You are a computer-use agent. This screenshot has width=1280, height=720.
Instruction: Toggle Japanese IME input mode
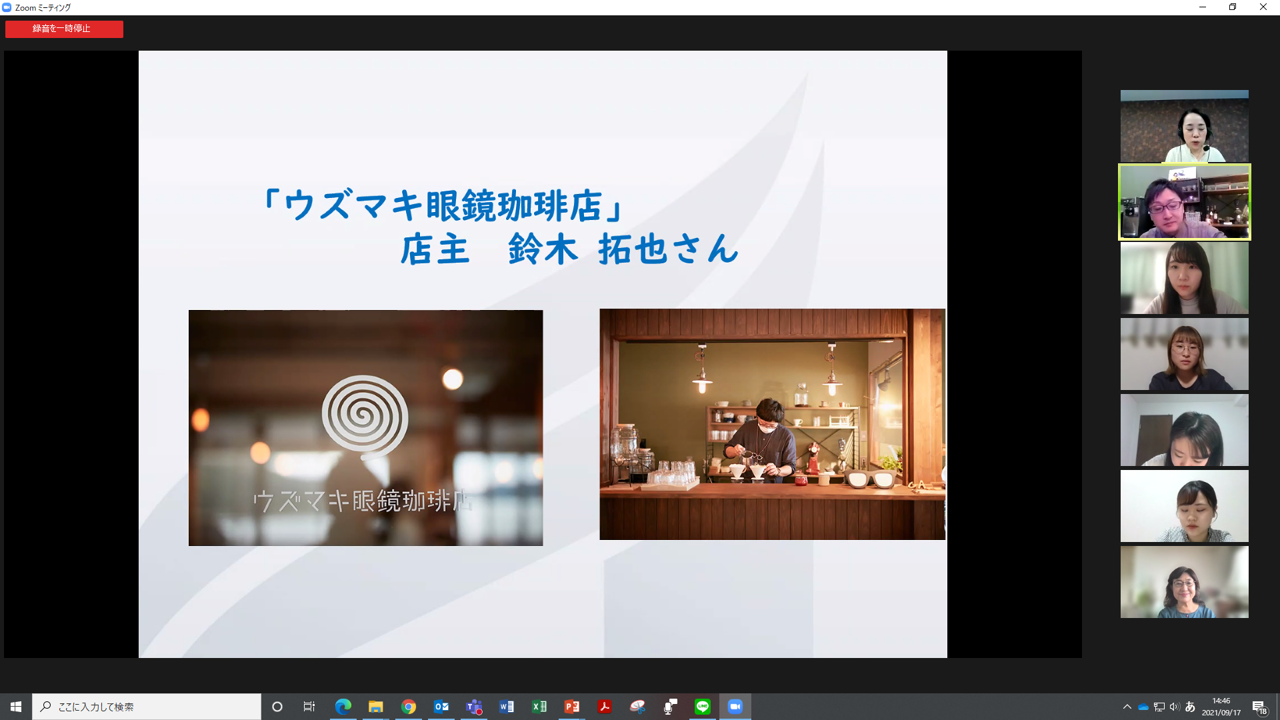(x=1190, y=706)
